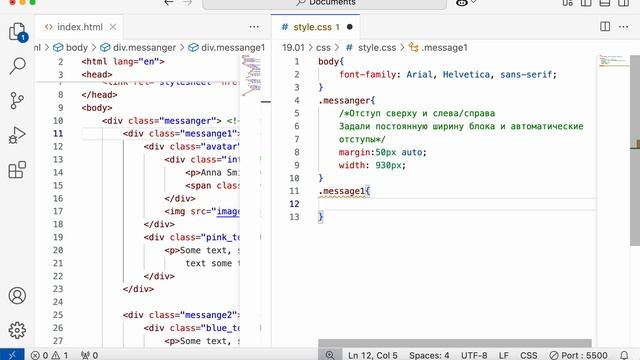Split the right editor group
Screen dimensions: 640x360
[605, 27]
